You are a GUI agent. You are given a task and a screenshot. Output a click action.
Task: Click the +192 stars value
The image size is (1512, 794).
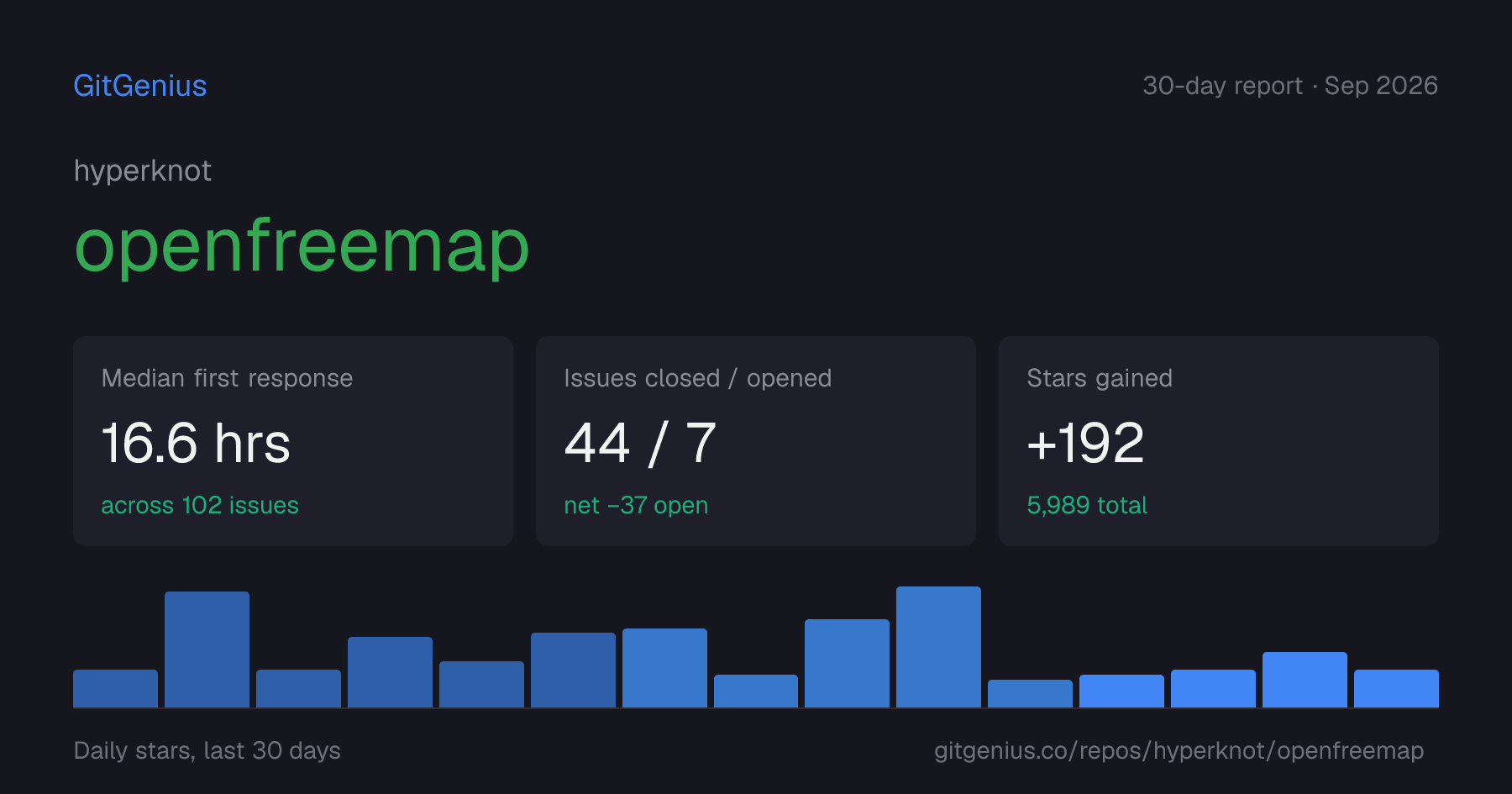pyautogui.click(x=1085, y=443)
